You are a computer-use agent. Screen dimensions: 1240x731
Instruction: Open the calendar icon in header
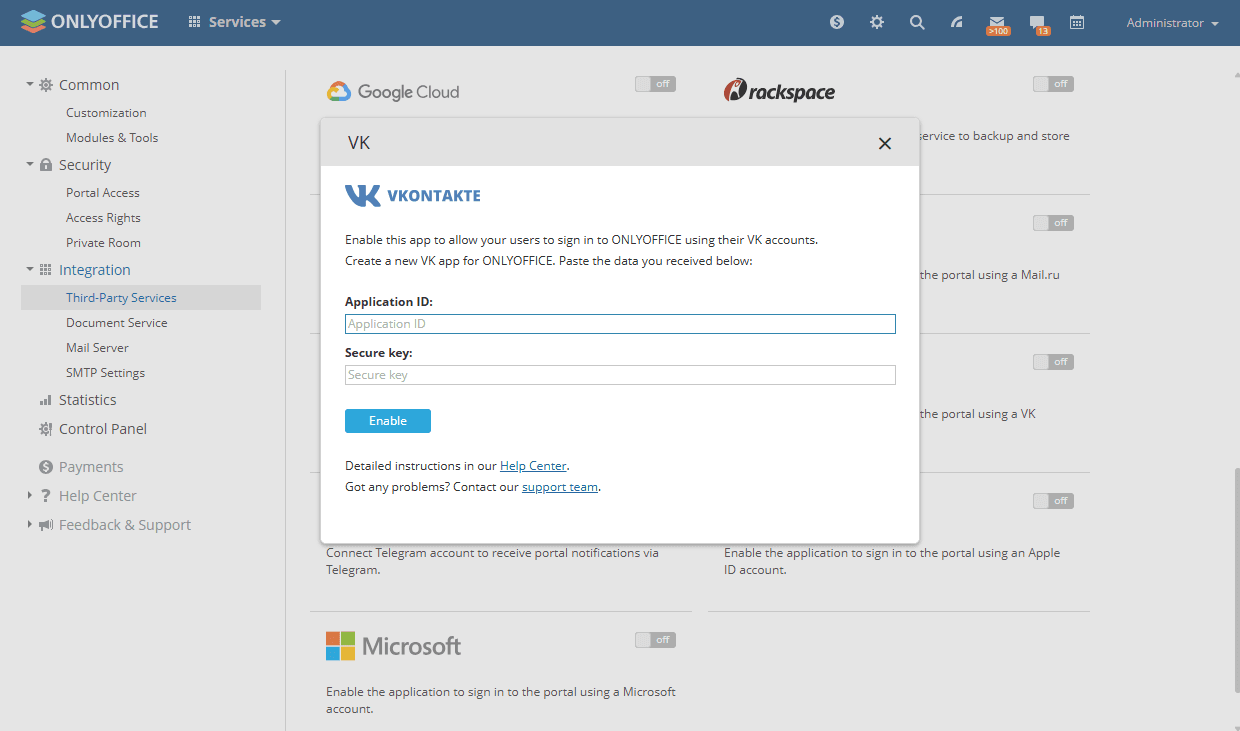(1077, 22)
